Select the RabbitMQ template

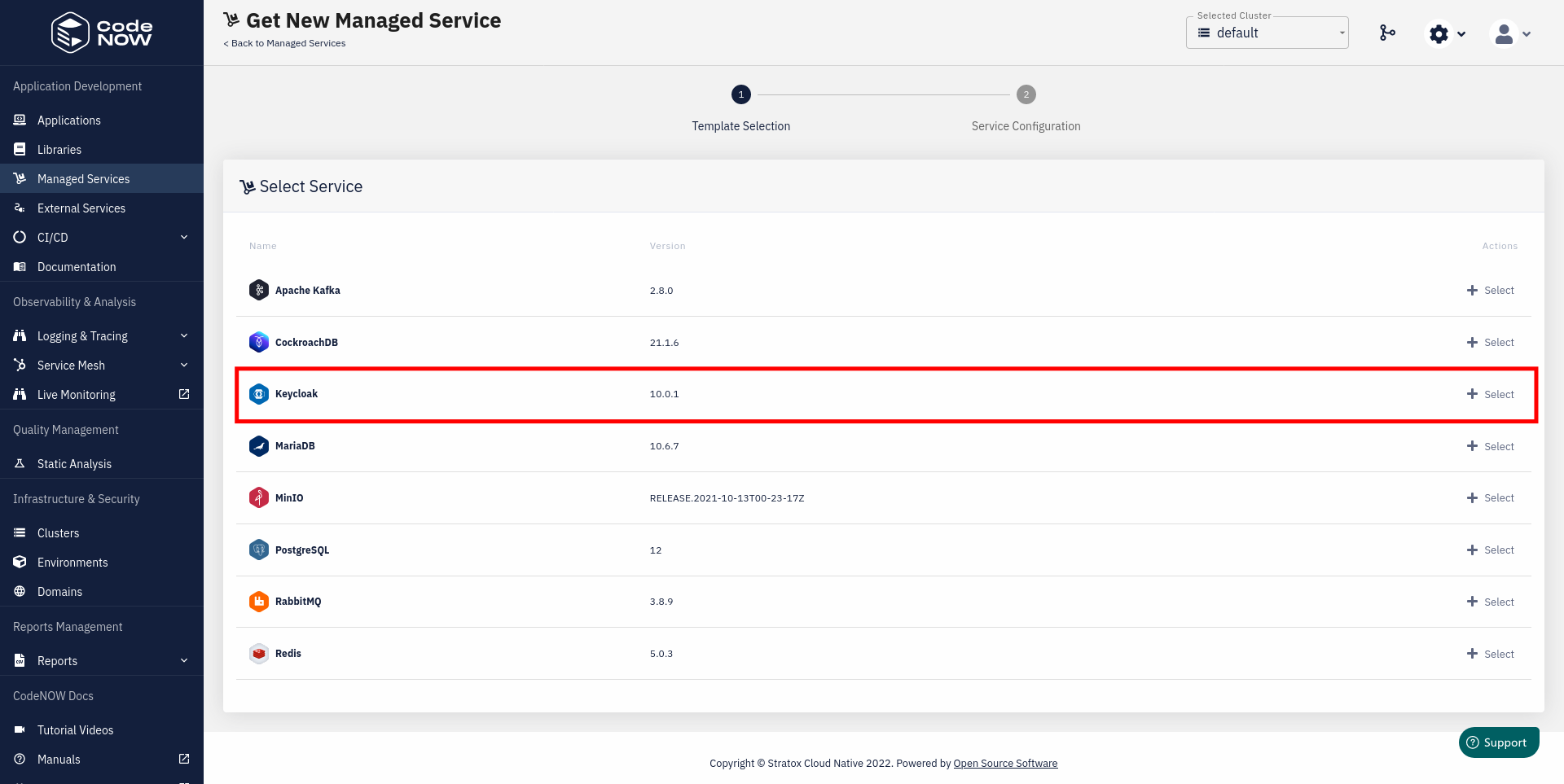click(1491, 602)
